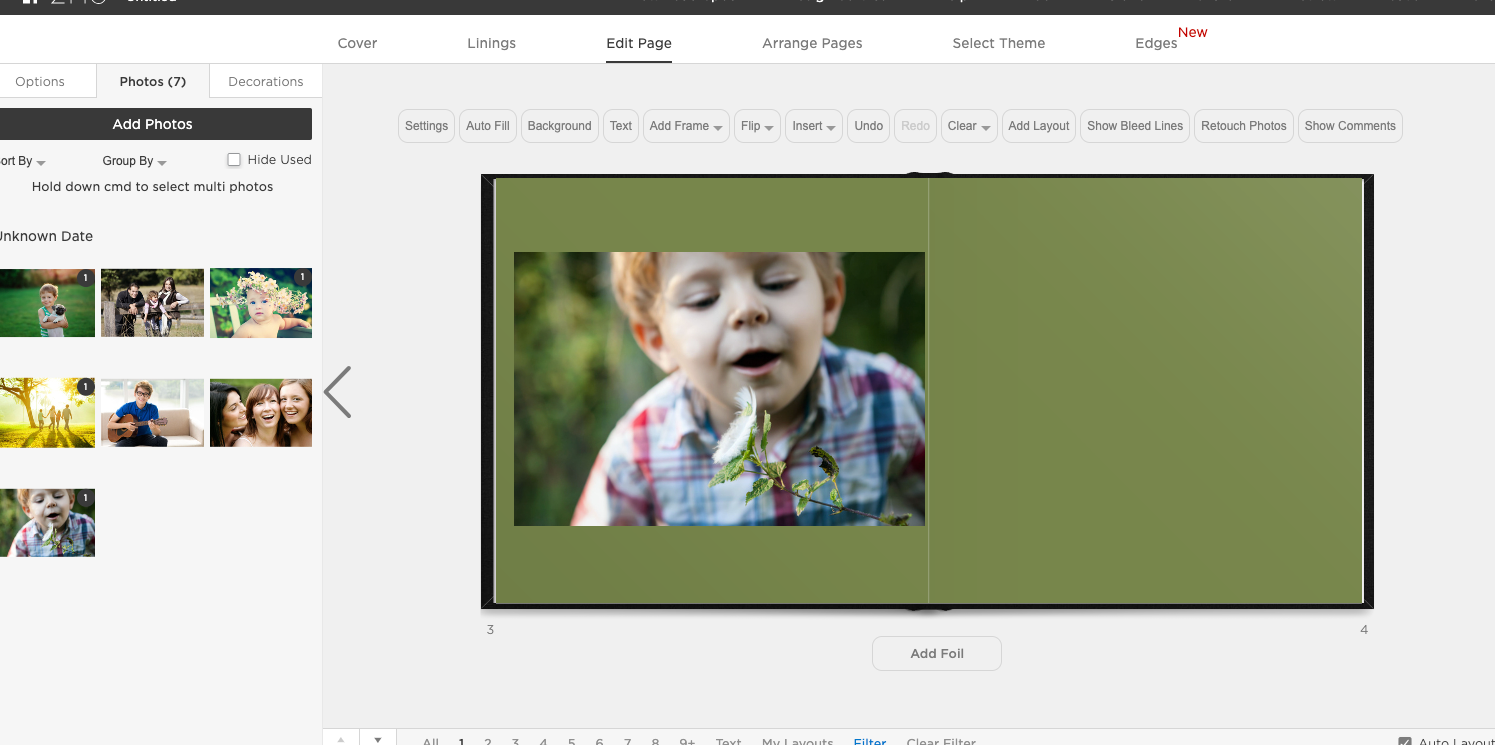Screen dimensions: 1495x745
Task: Select the boy playing guitar thumbnail
Action: (x=152, y=412)
